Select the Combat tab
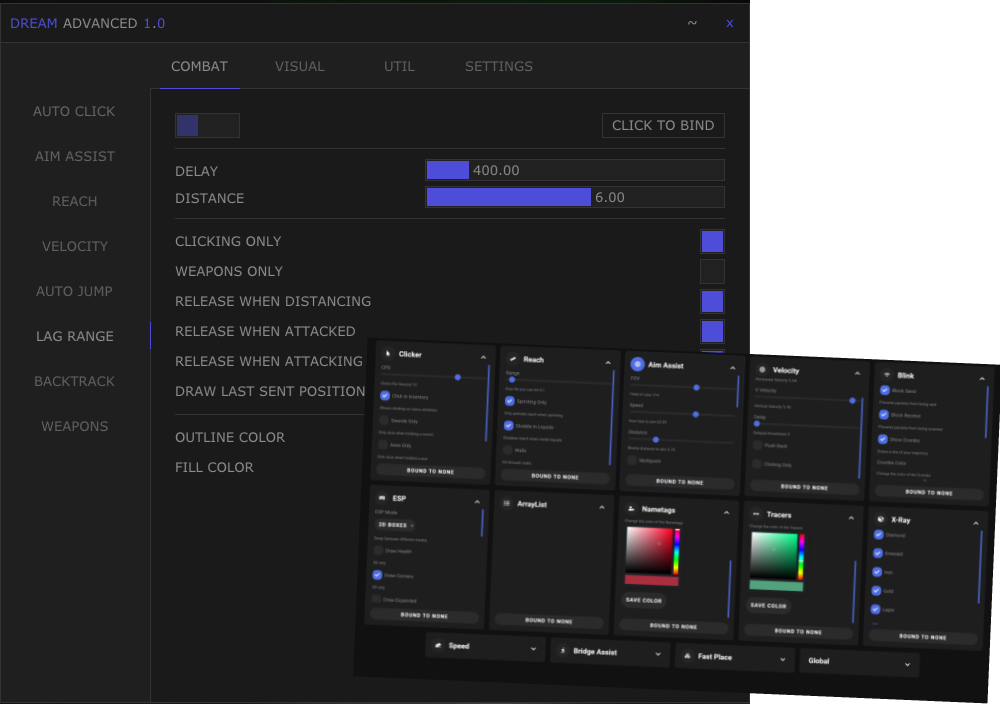Image resolution: width=1000 pixels, height=704 pixels. [x=199, y=66]
